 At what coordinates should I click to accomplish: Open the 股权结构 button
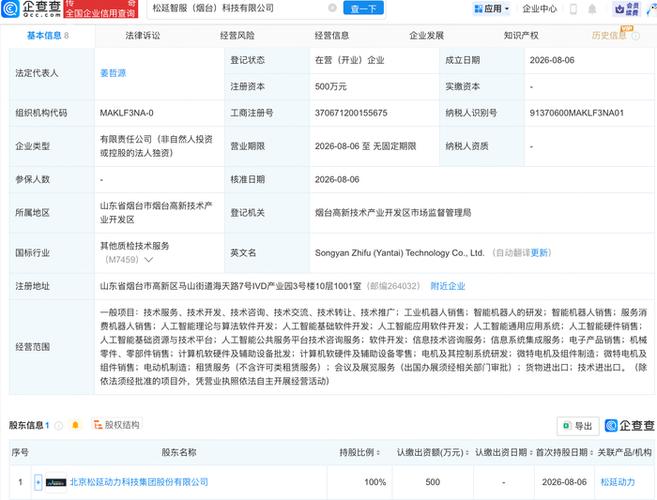[117, 425]
